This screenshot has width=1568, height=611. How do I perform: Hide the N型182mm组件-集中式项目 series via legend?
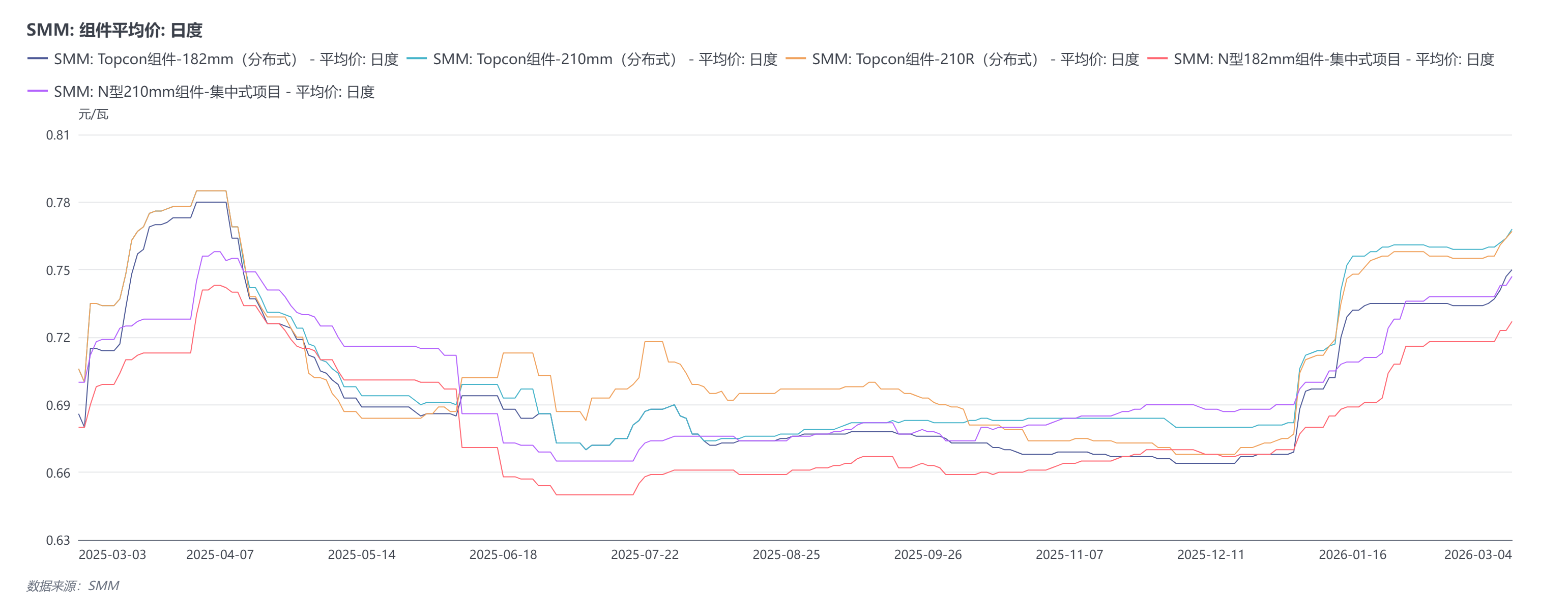pos(1333,59)
